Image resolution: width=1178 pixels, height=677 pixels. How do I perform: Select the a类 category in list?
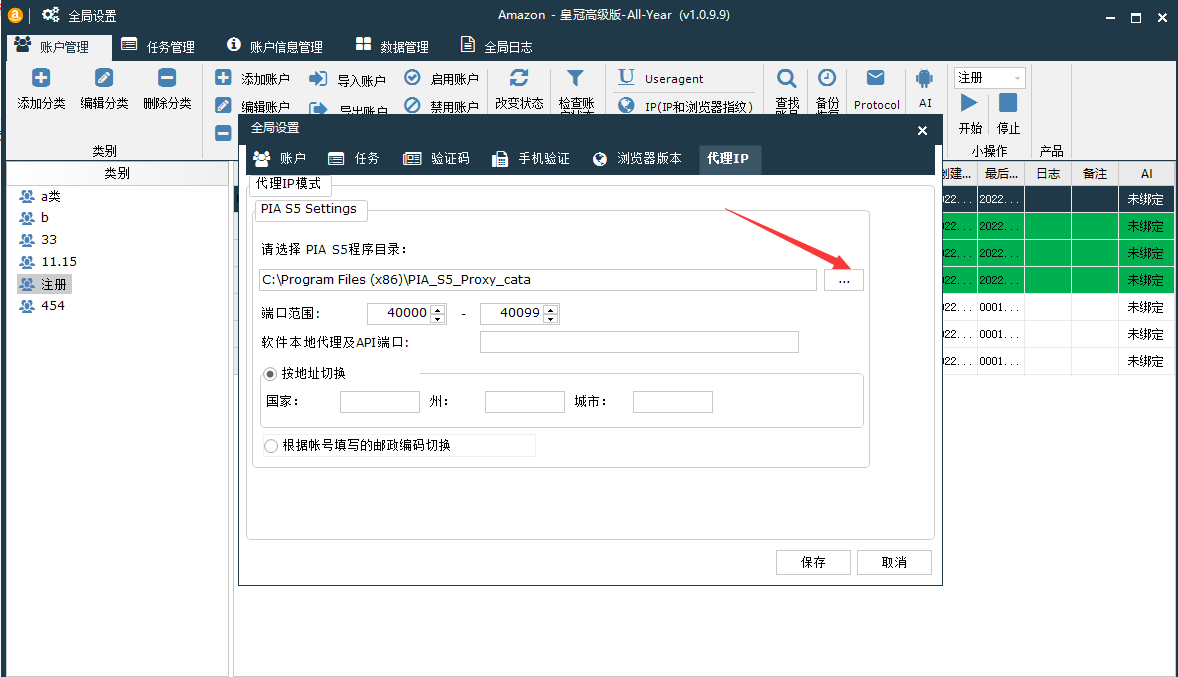pos(41,197)
